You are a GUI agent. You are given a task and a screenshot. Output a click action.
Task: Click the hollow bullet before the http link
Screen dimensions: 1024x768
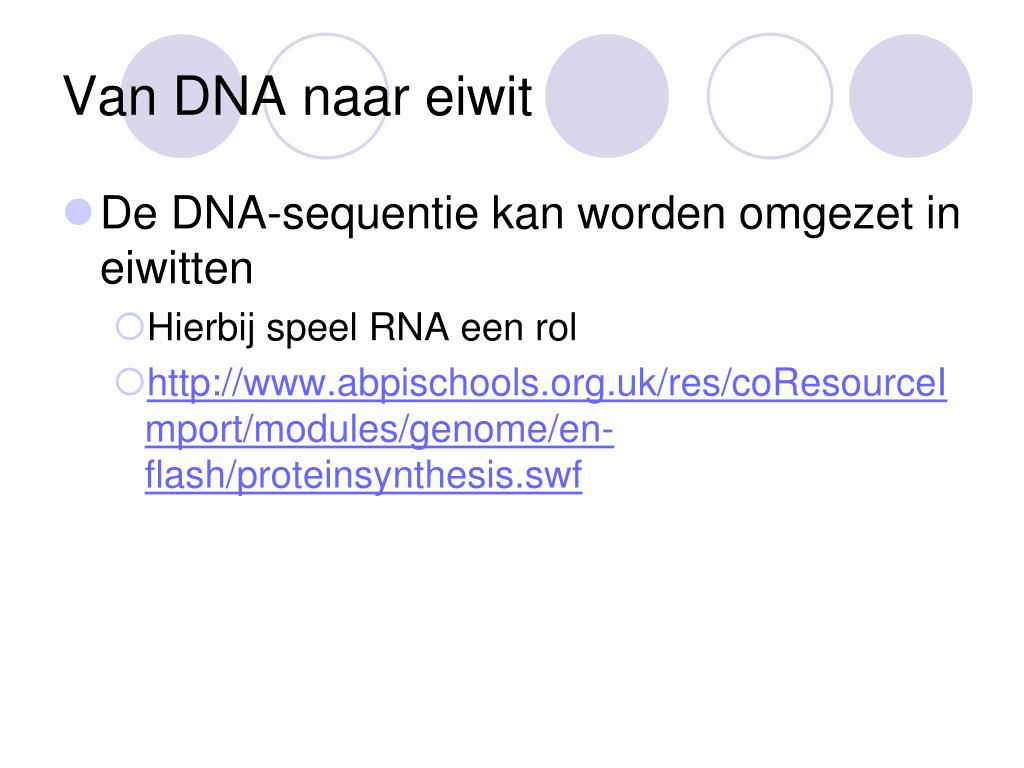coord(129,382)
